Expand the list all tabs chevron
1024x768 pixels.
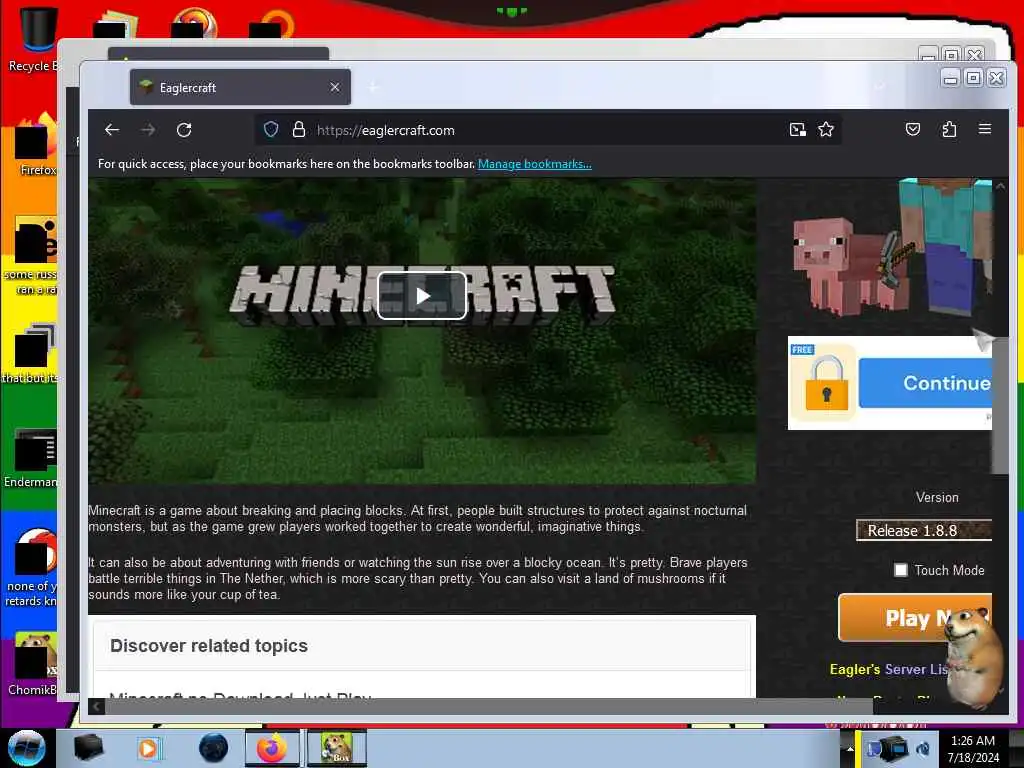click(x=880, y=87)
